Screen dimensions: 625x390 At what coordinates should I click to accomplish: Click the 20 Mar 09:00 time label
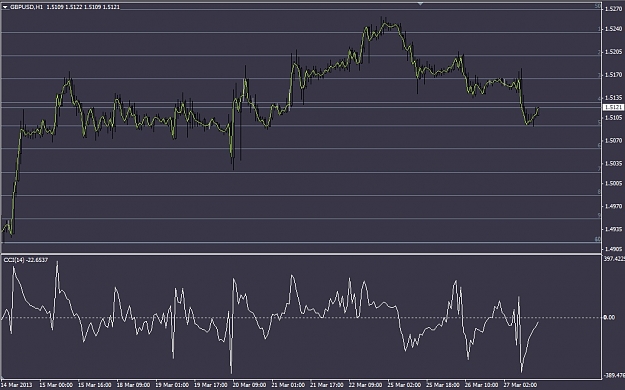coord(249,385)
